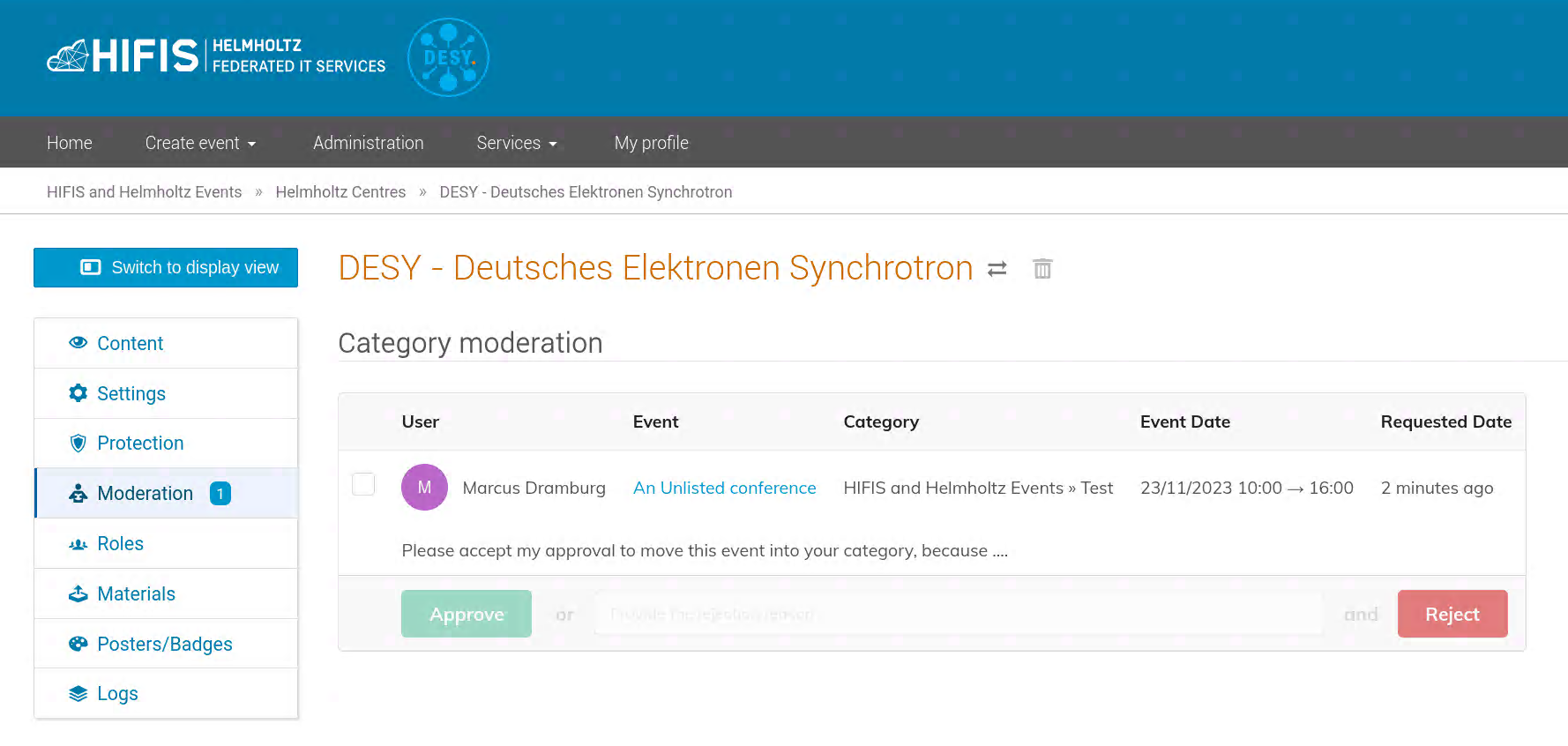The height and width of the screenshot is (746, 1568).
Task: Open the Roles sidebar section
Action: click(x=166, y=543)
